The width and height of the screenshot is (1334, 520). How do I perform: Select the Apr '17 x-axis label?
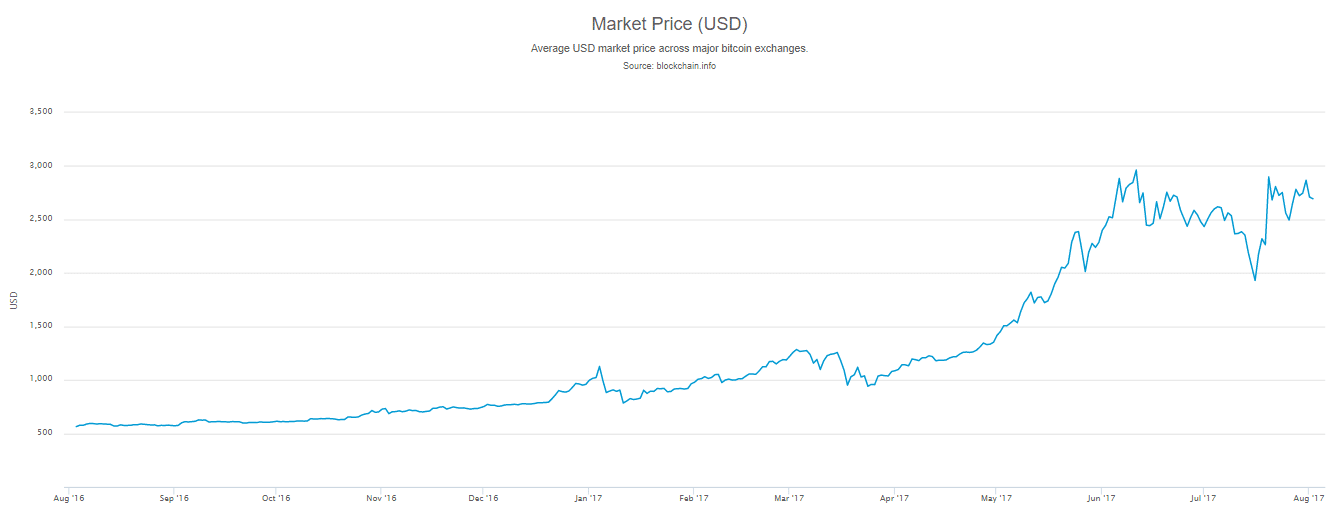[894, 497]
